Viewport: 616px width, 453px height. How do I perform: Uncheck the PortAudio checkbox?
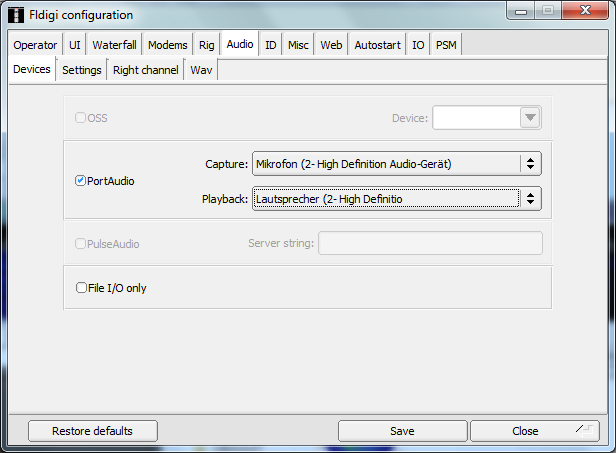(x=81, y=181)
